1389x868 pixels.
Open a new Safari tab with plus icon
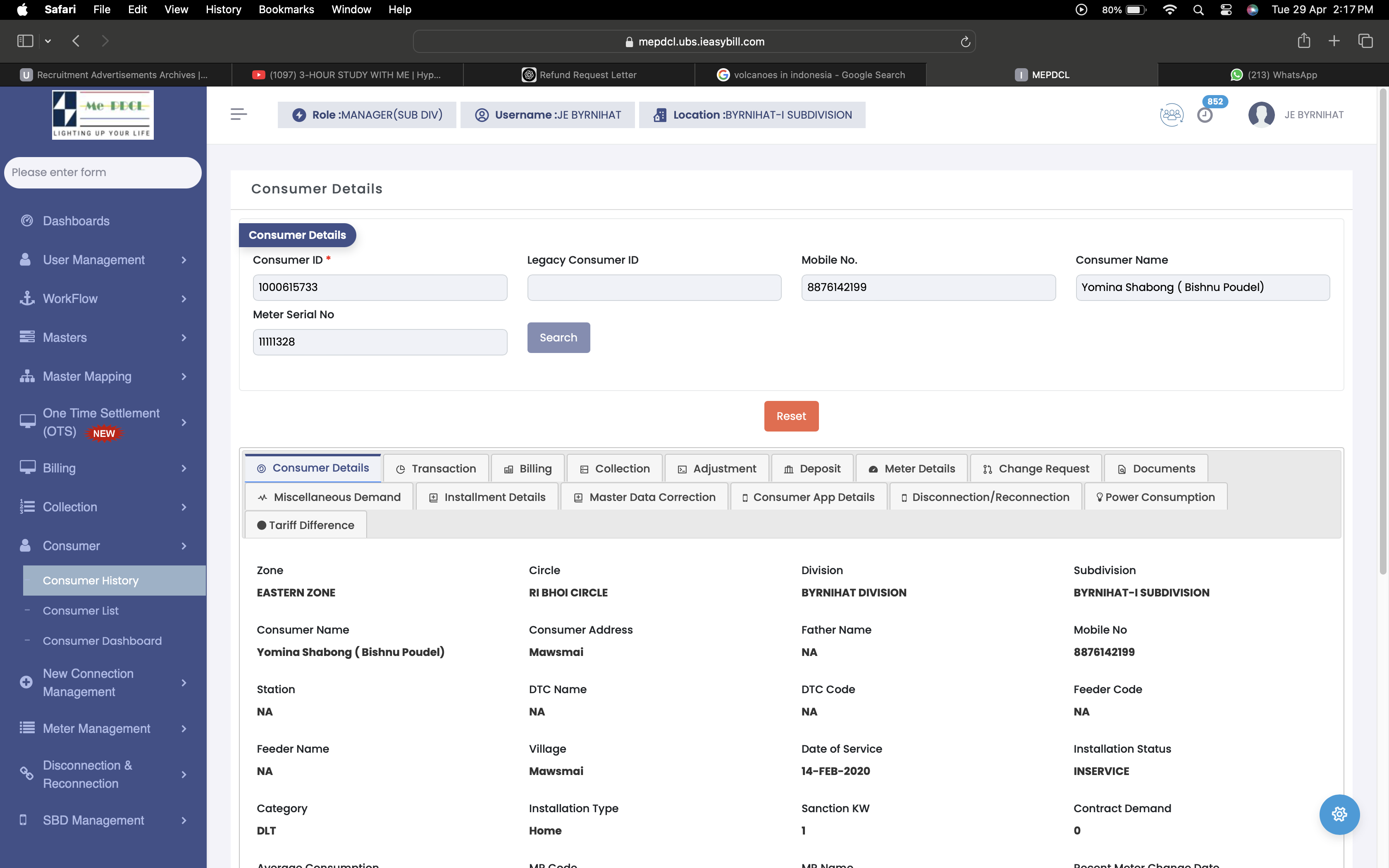pos(1334,41)
